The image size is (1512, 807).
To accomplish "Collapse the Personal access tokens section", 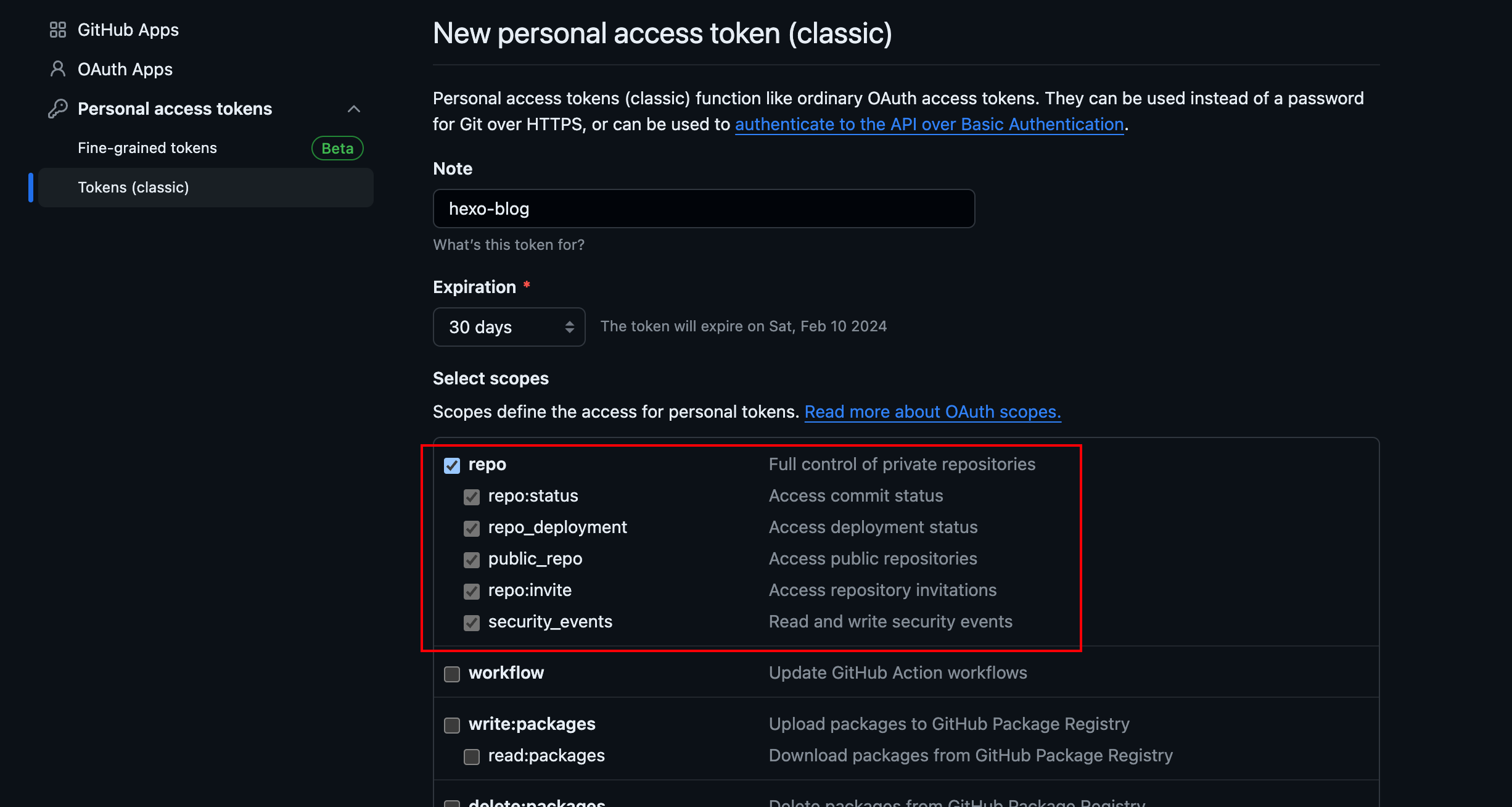I will point(353,109).
